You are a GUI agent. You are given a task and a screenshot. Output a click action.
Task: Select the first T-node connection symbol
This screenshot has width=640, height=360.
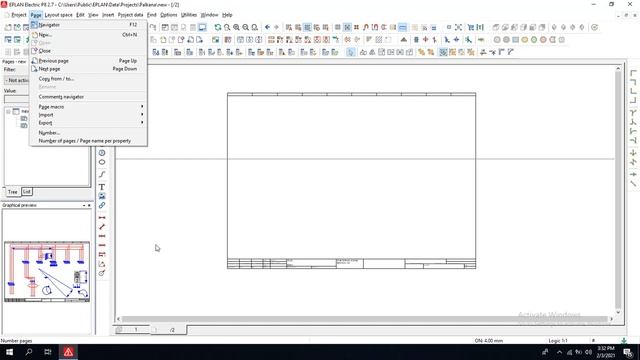point(633,113)
